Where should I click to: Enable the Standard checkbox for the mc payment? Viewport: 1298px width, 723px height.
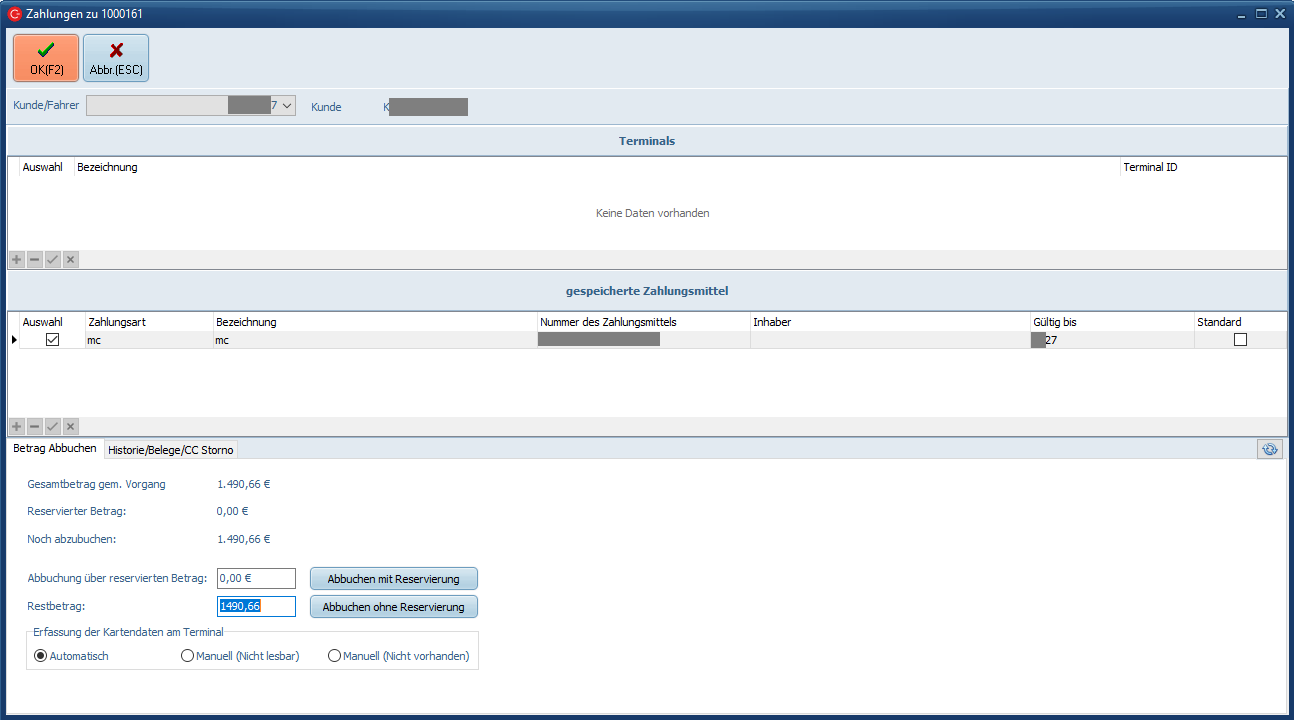pyautogui.click(x=1240, y=340)
